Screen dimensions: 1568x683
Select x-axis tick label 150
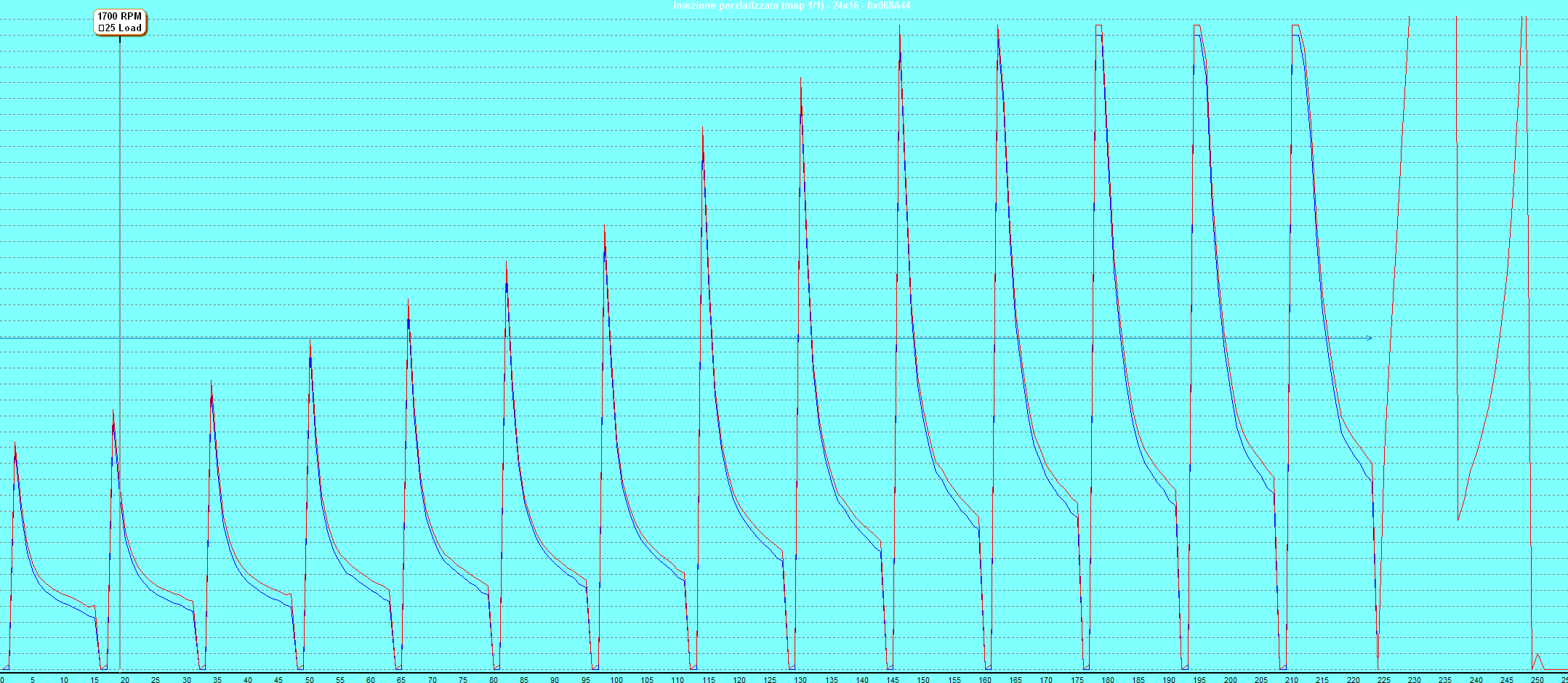click(x=923, y=680)
